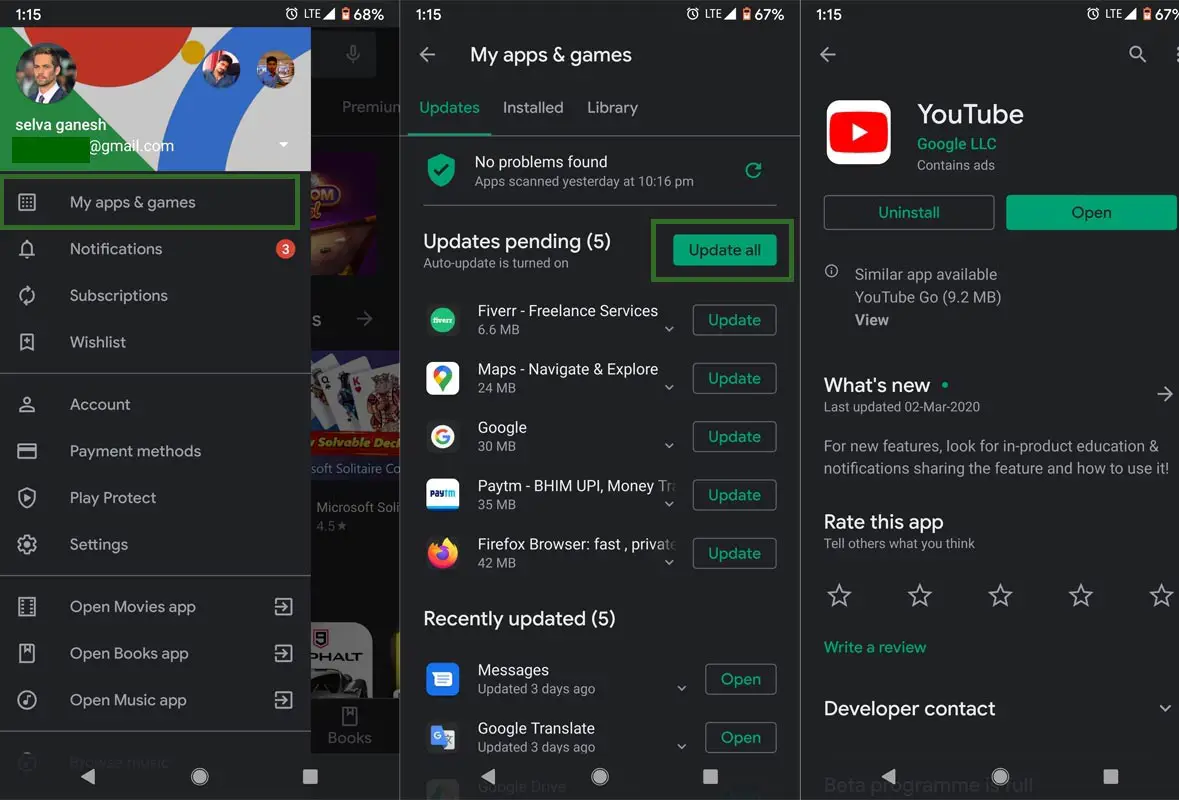
Task: Expand Fiverr update details chevron
Action: point(669,329)
